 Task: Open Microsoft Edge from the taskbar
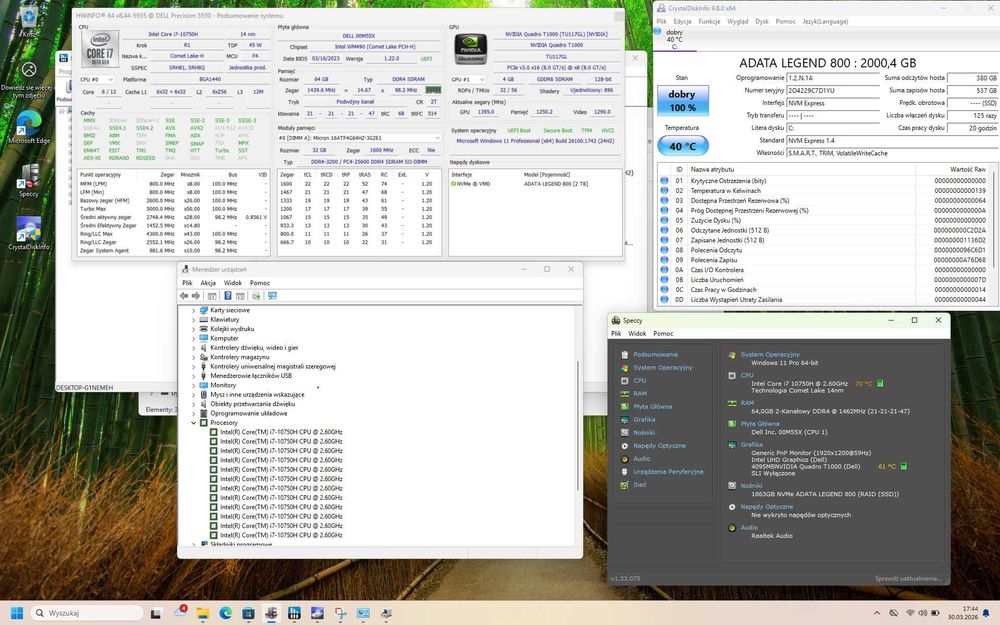[x=226, y=613]
